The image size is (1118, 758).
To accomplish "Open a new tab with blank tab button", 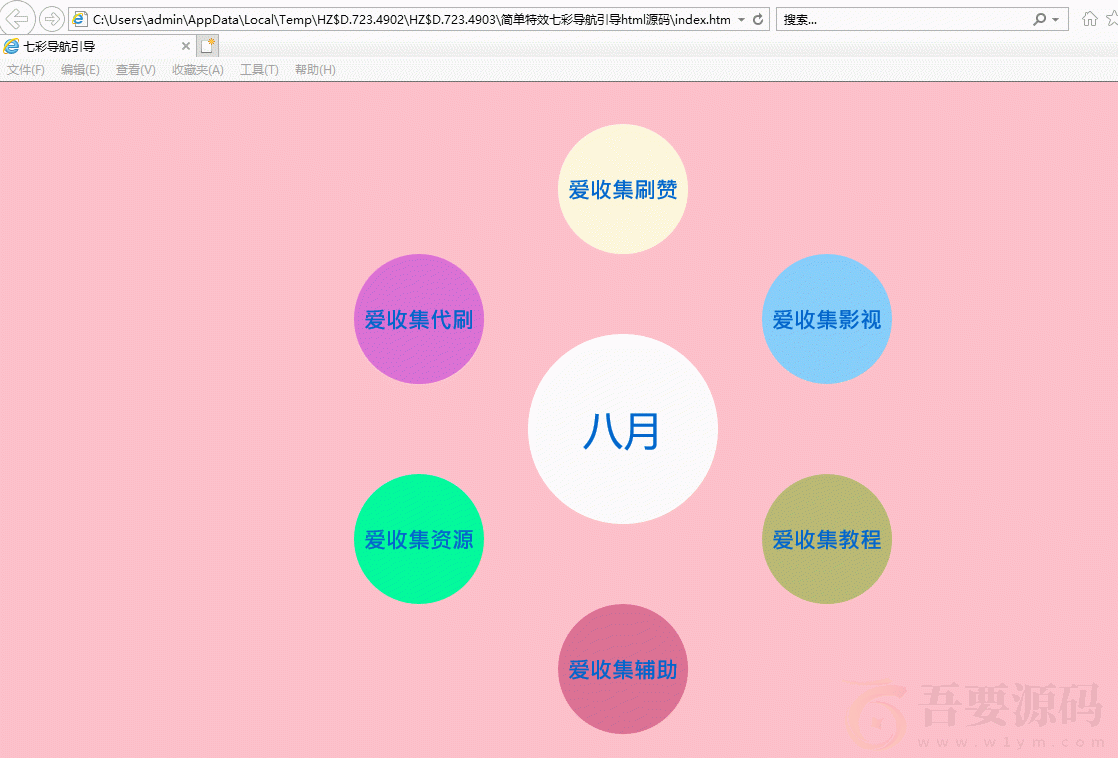I will [208, 46].
